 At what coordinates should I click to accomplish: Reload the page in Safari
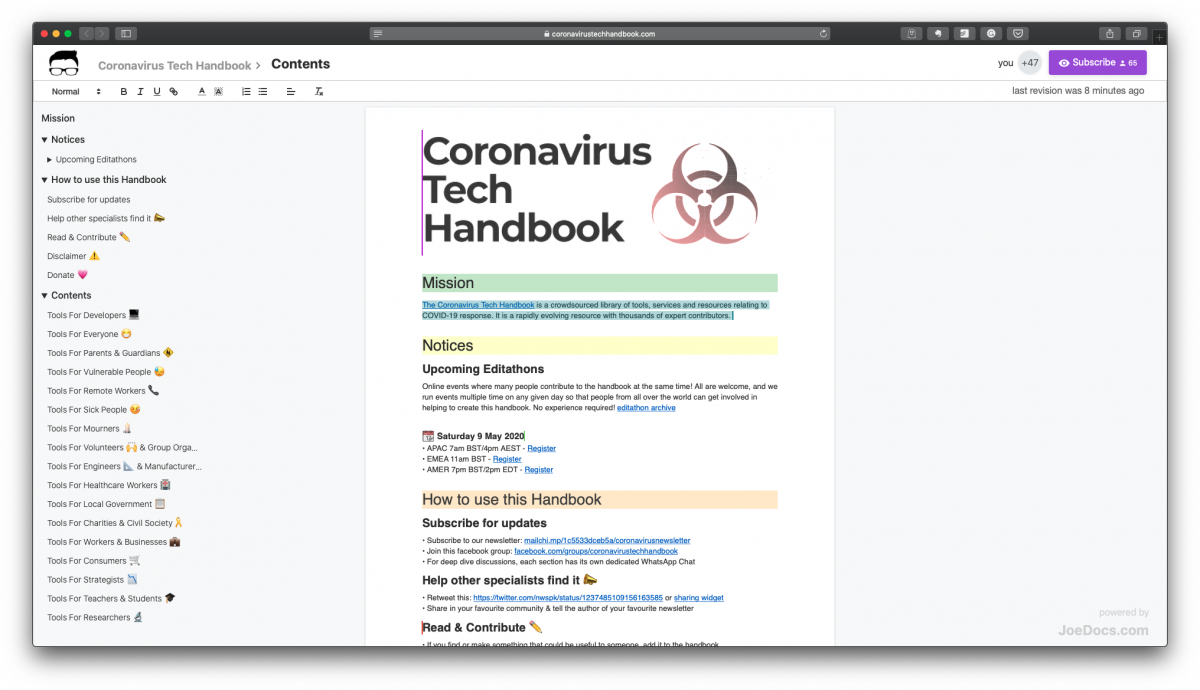(823, 33)
